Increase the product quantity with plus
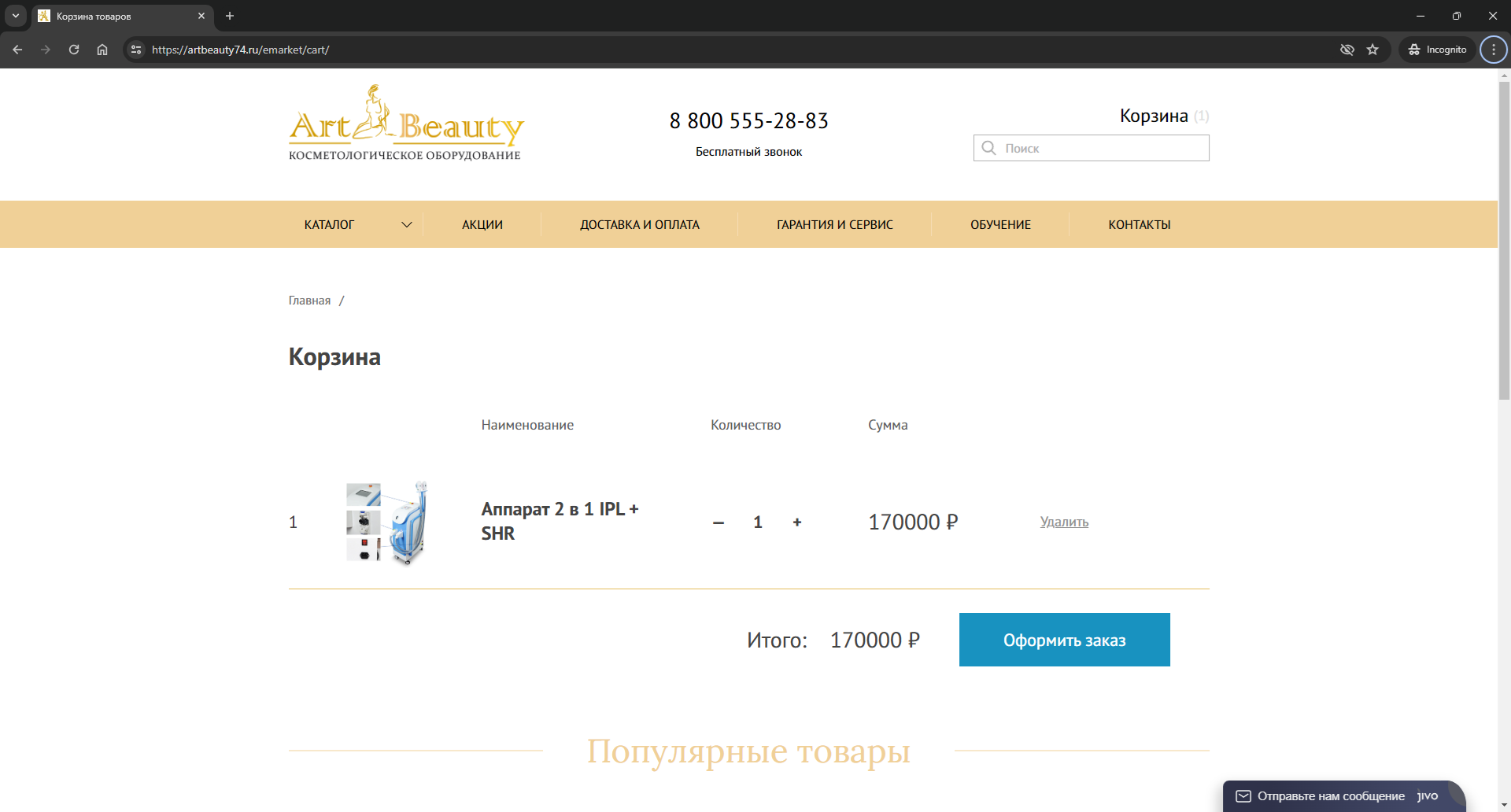 pos(797,522)
